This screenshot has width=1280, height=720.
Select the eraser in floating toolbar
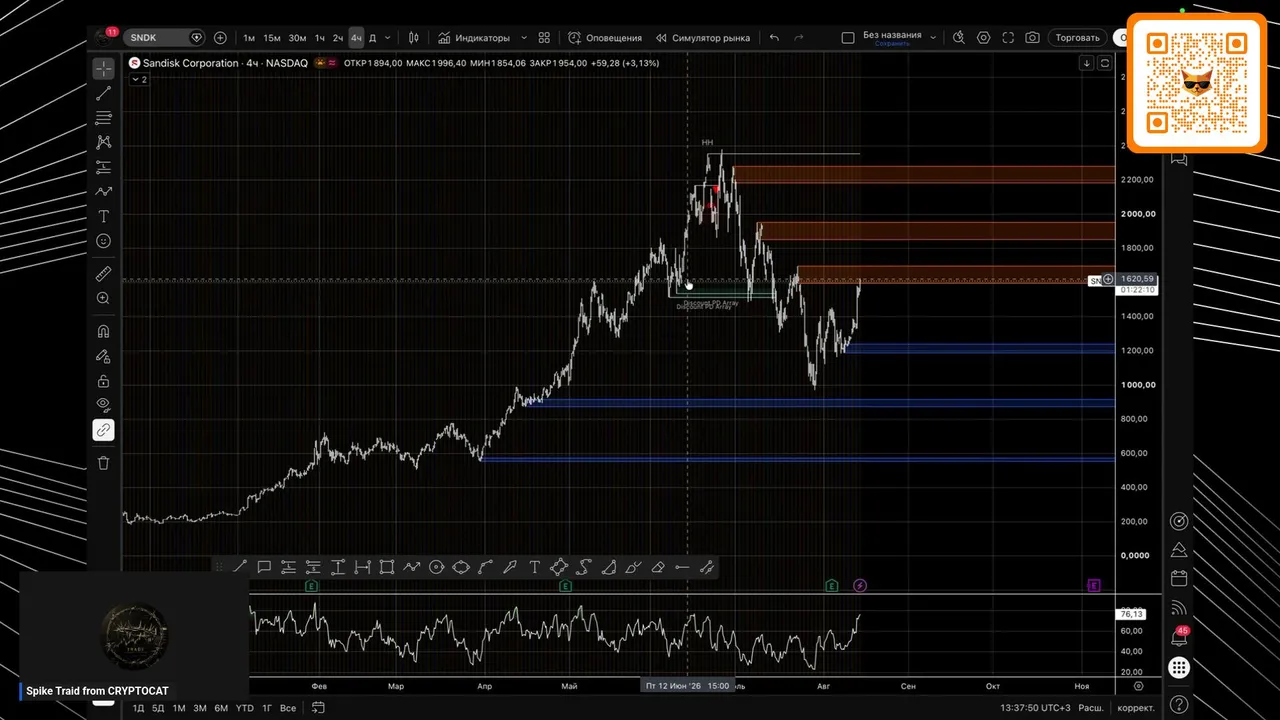click(657, 567)
